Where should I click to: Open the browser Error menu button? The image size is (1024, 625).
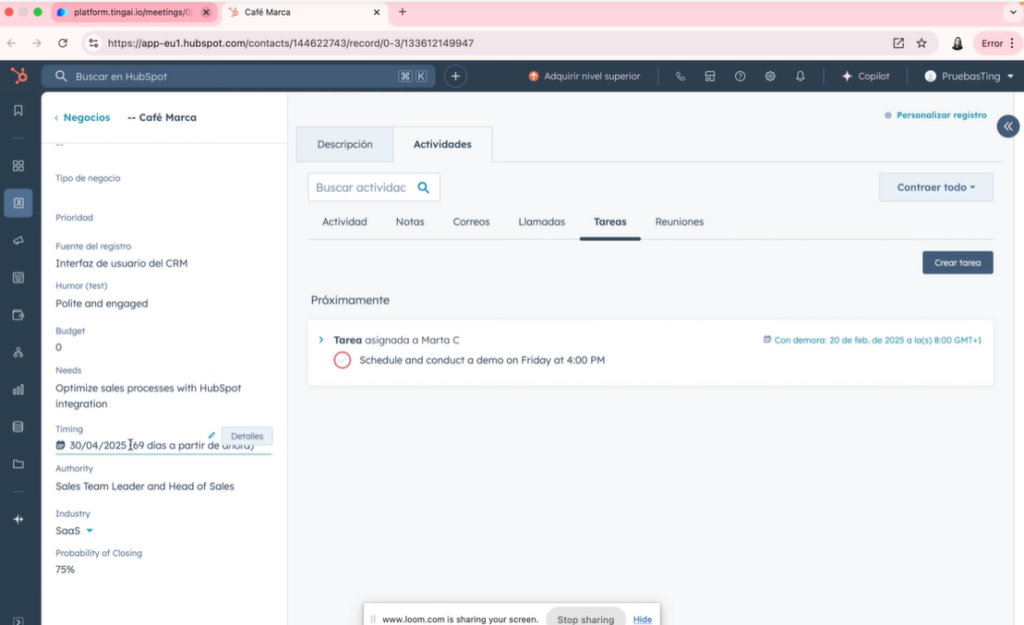coord(997,43)
